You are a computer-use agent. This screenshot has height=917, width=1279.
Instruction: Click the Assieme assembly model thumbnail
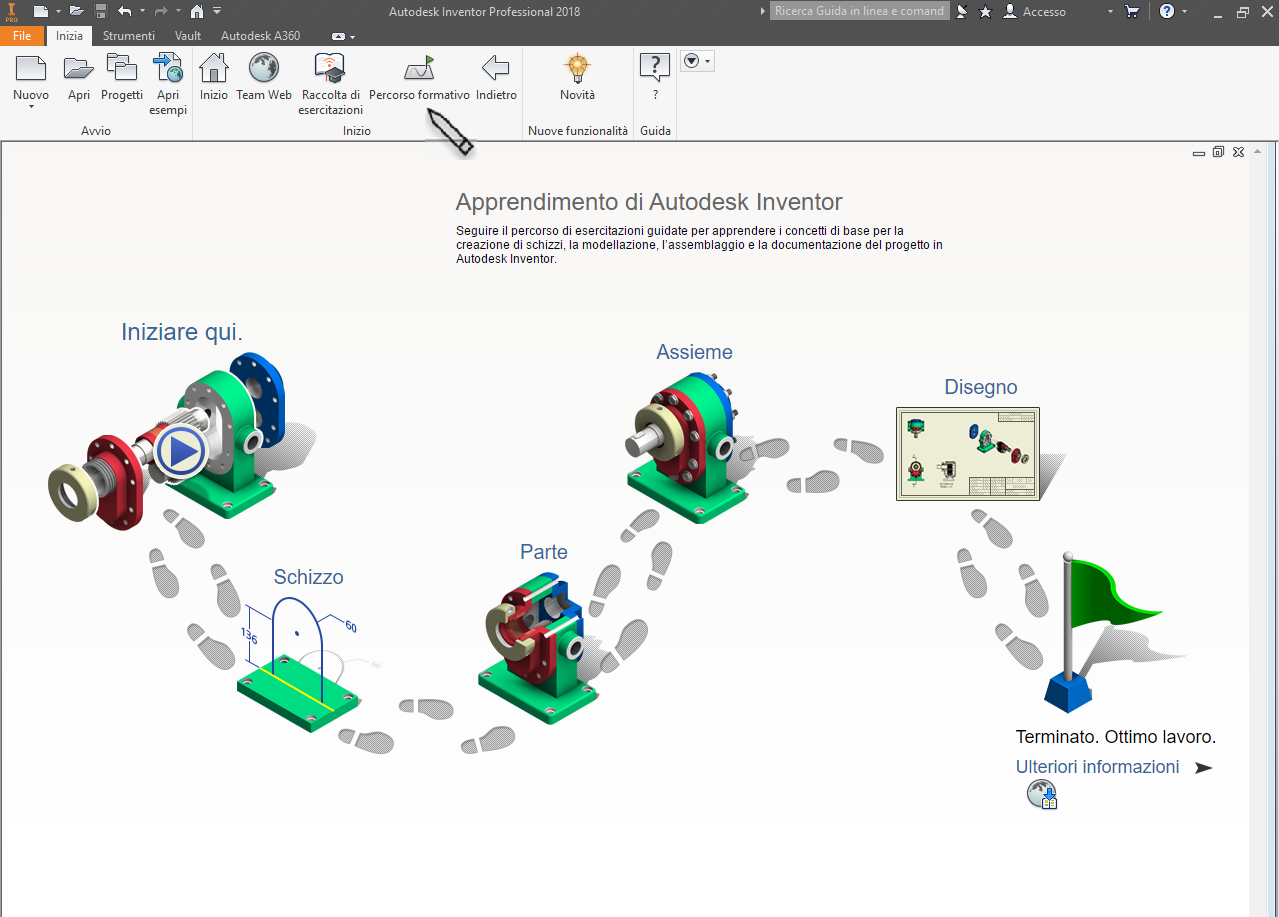[690, 447]
